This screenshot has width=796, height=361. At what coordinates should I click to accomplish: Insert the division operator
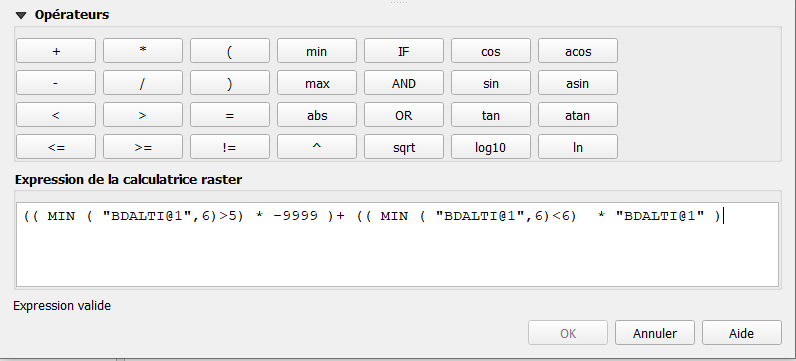coord(143,83)
